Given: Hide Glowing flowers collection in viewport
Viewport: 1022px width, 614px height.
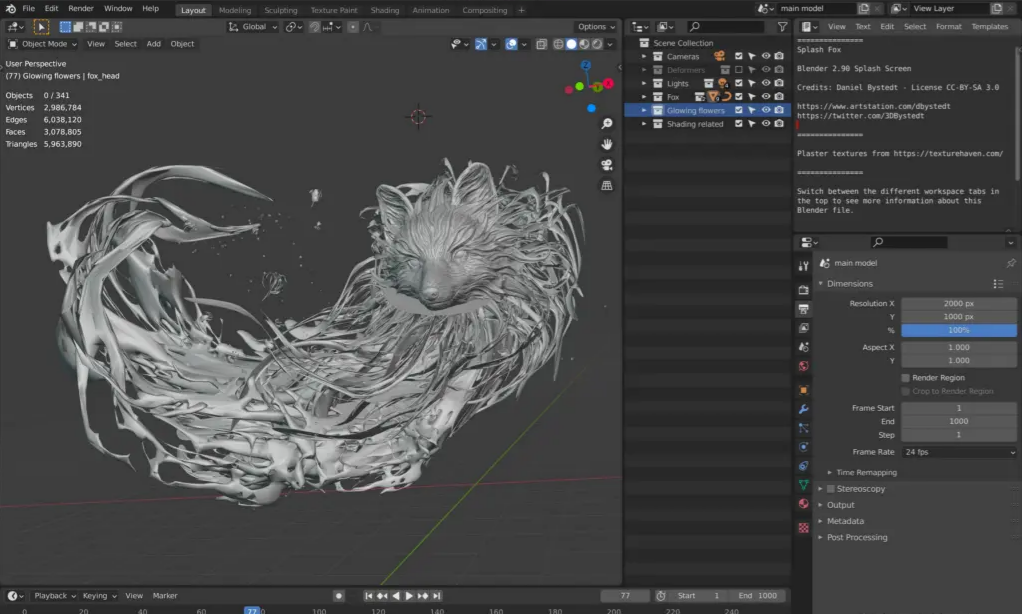Looking at the screenshot, I should (x=766, y=110).
